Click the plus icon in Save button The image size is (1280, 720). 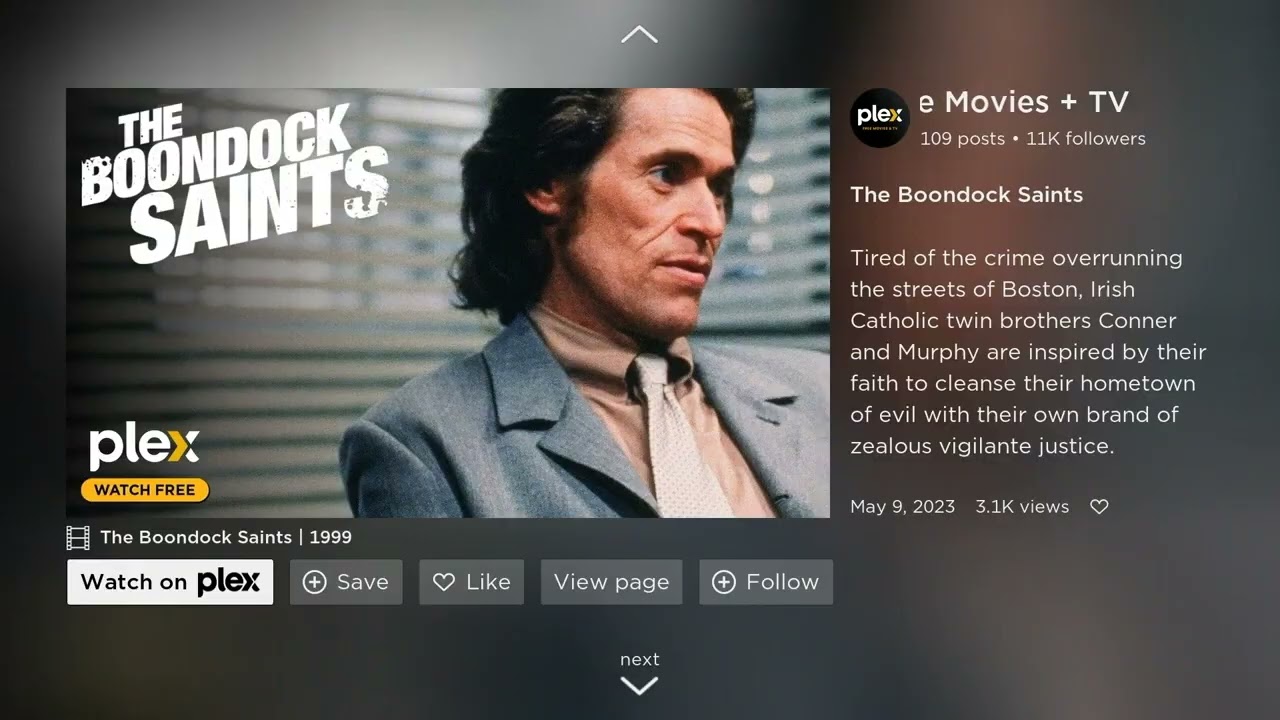(x=314, y=582)
